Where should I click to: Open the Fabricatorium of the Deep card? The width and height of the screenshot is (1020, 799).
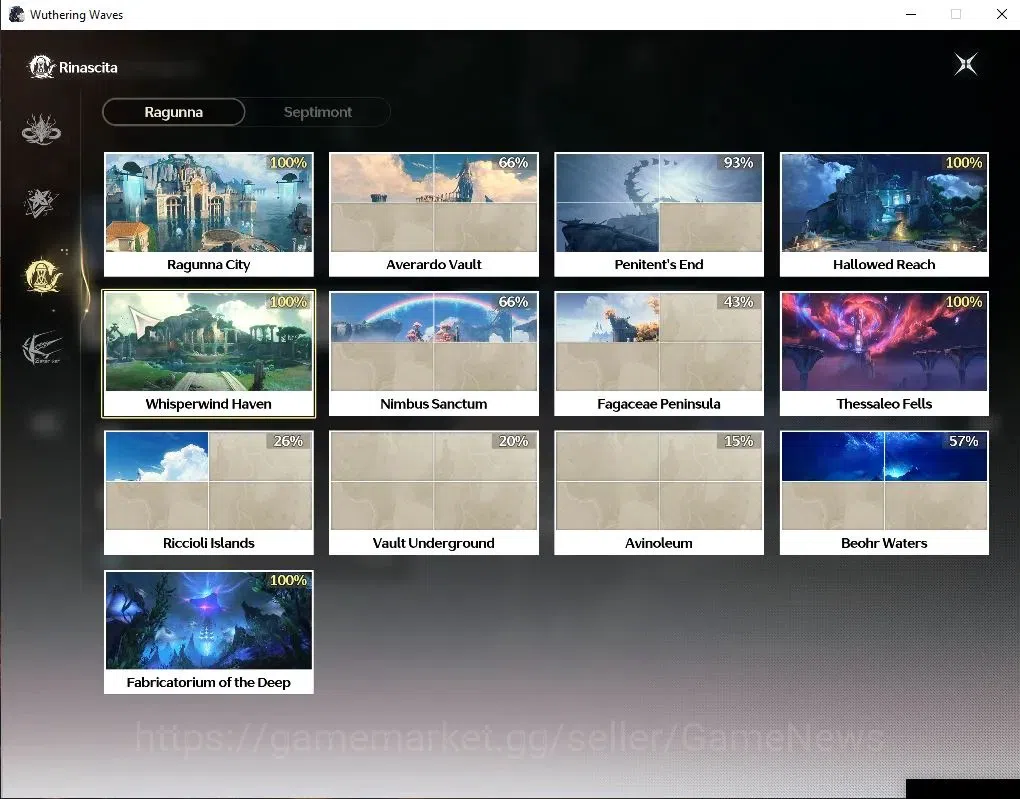(209, 632)
